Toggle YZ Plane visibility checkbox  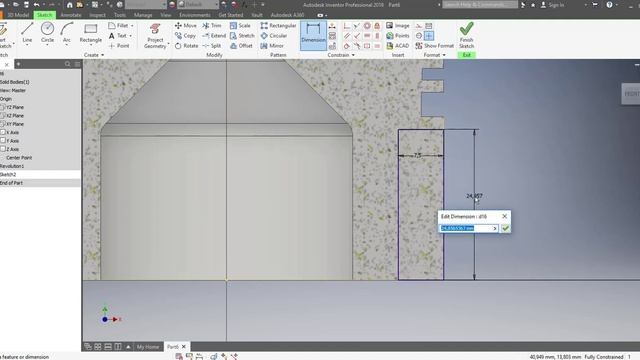2,107
